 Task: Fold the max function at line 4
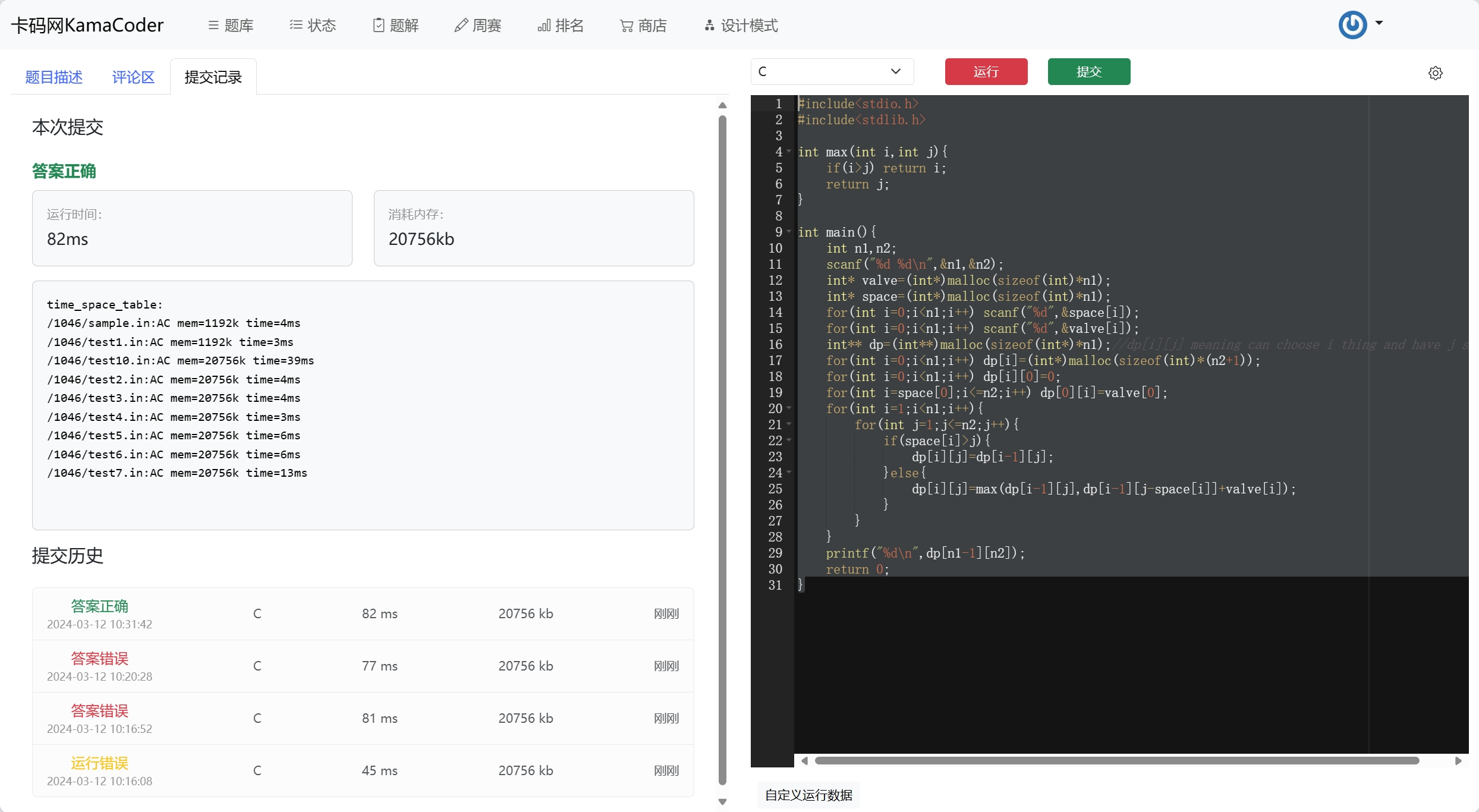tap(789, 152)
